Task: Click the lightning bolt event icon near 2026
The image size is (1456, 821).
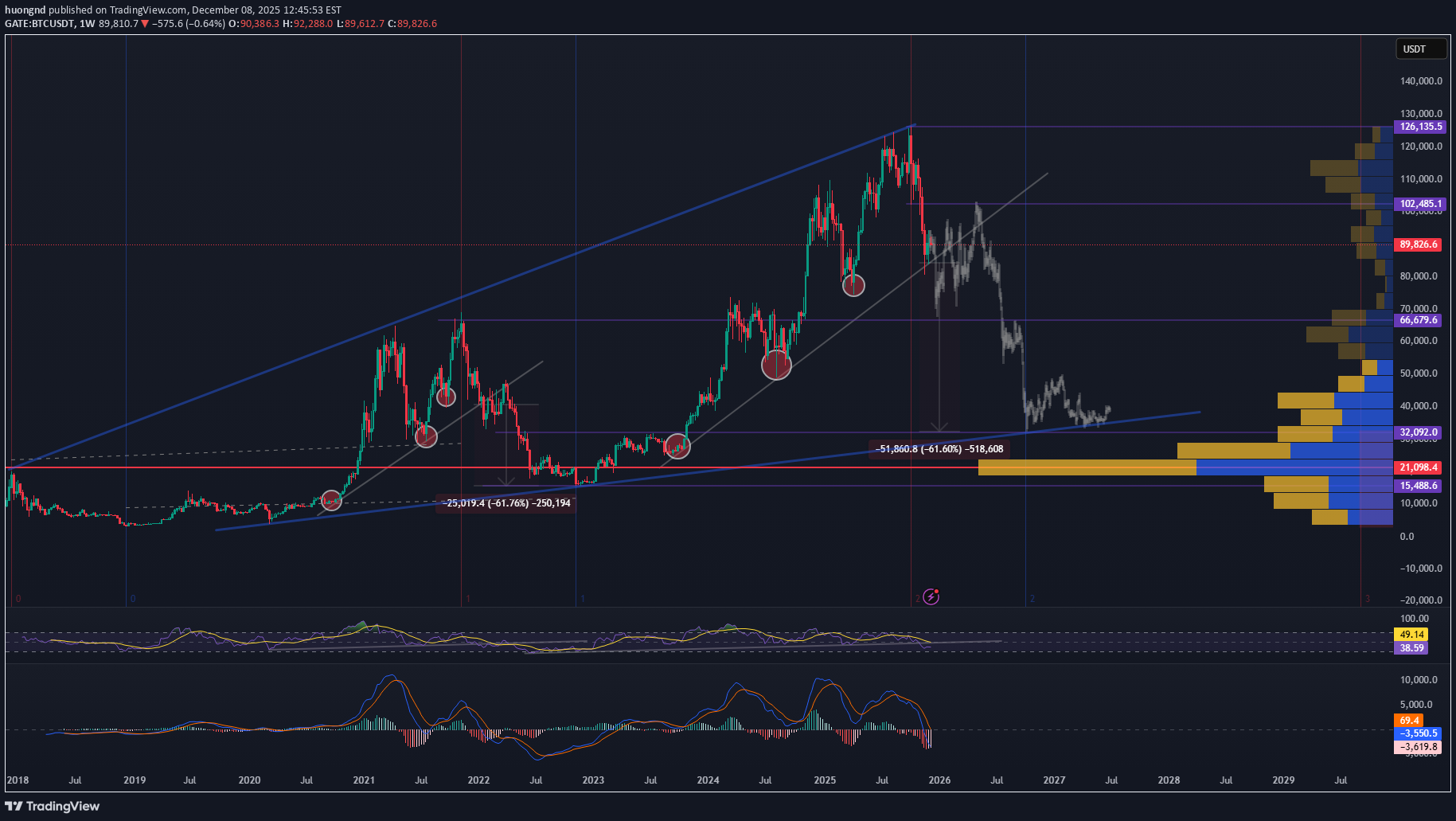Action: click(931, 596)
